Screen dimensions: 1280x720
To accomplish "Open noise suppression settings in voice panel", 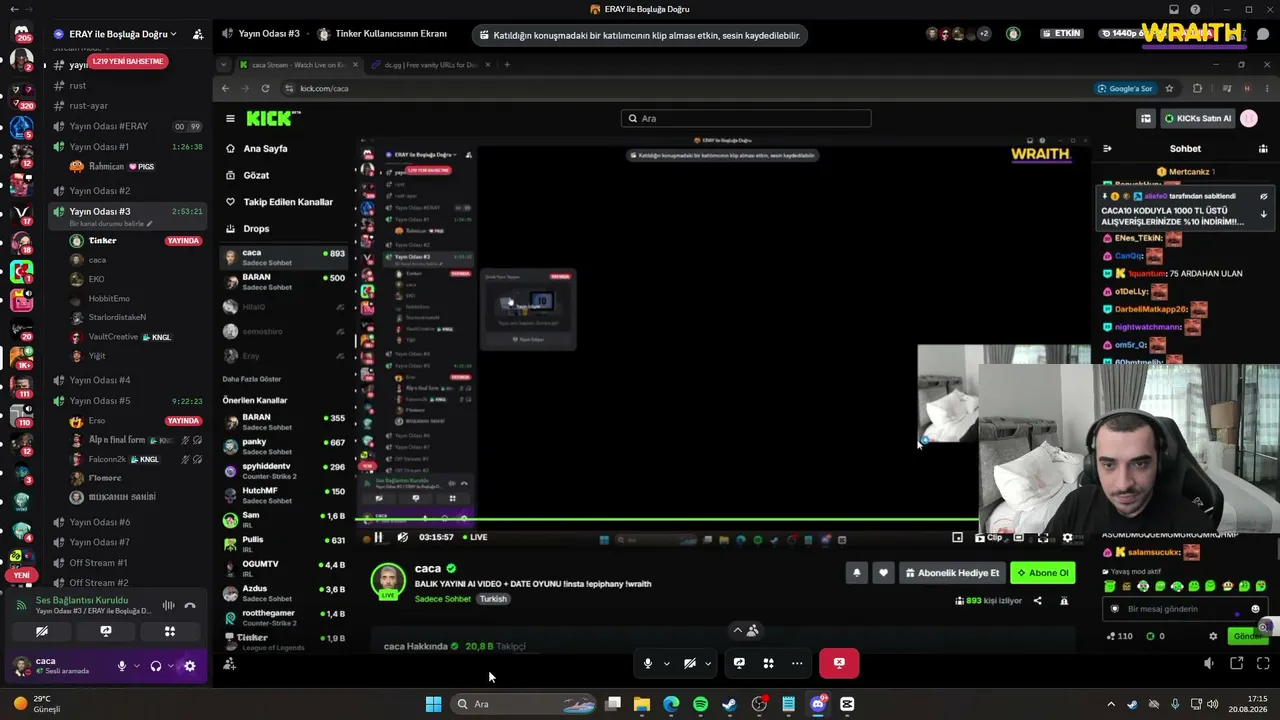I will tap(168, 605).
